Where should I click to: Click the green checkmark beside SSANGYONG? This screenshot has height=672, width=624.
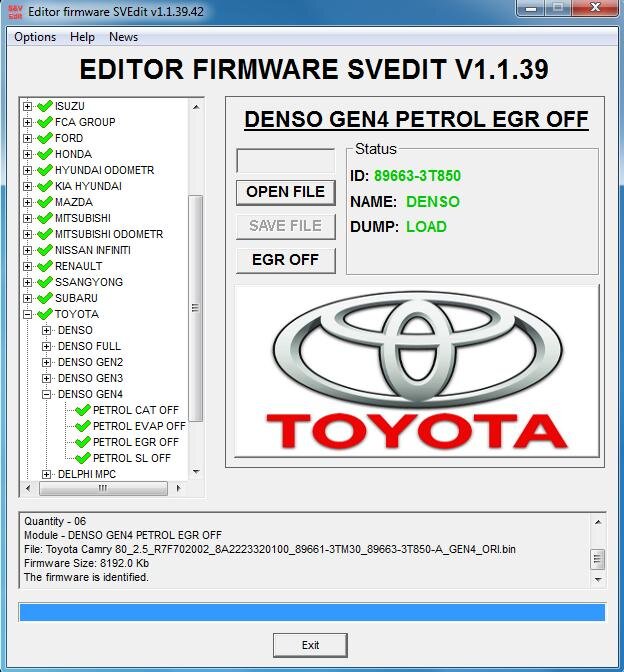[x=45, y=282]
